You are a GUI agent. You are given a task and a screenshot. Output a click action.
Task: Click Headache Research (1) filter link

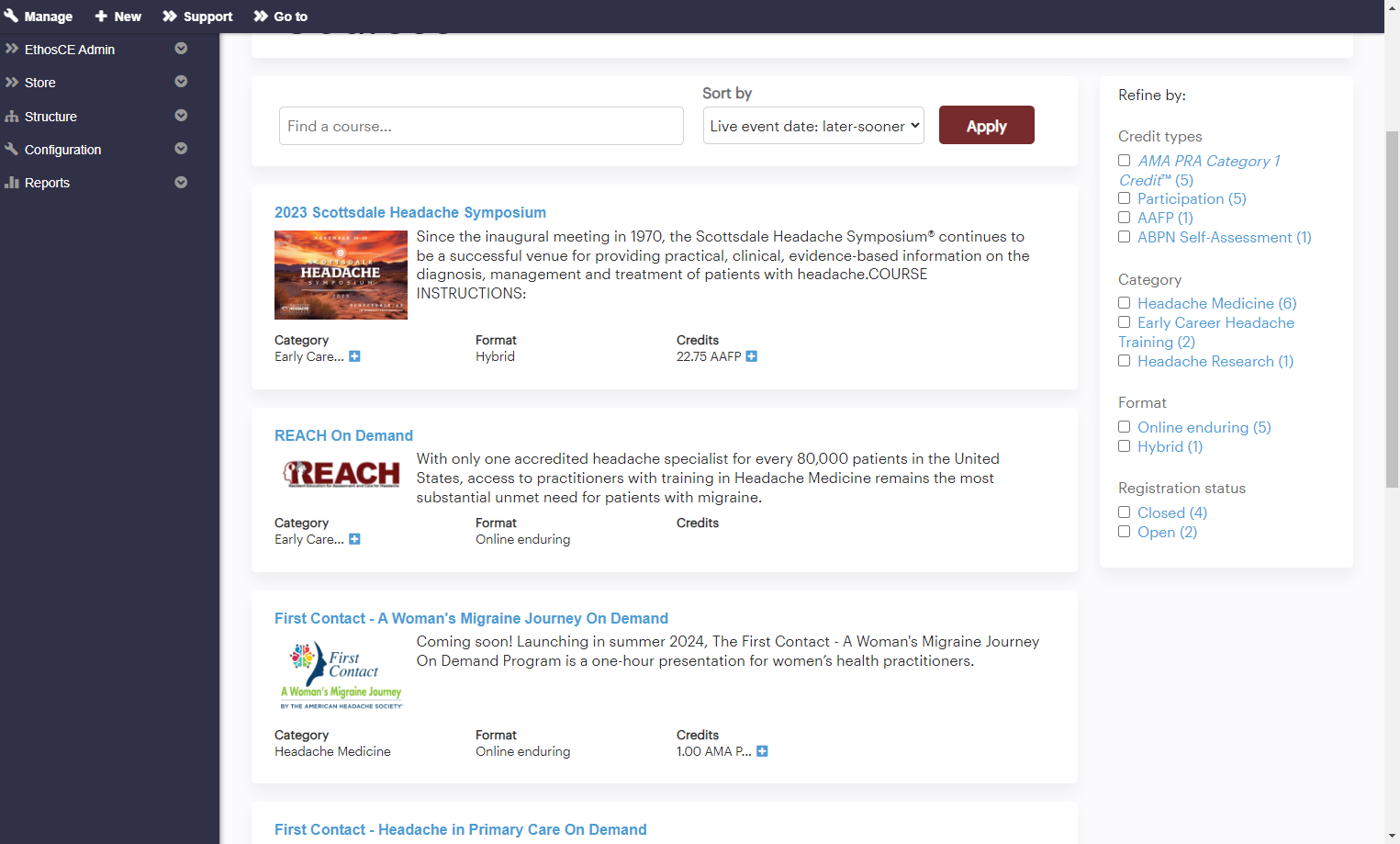pos(1215,361)
